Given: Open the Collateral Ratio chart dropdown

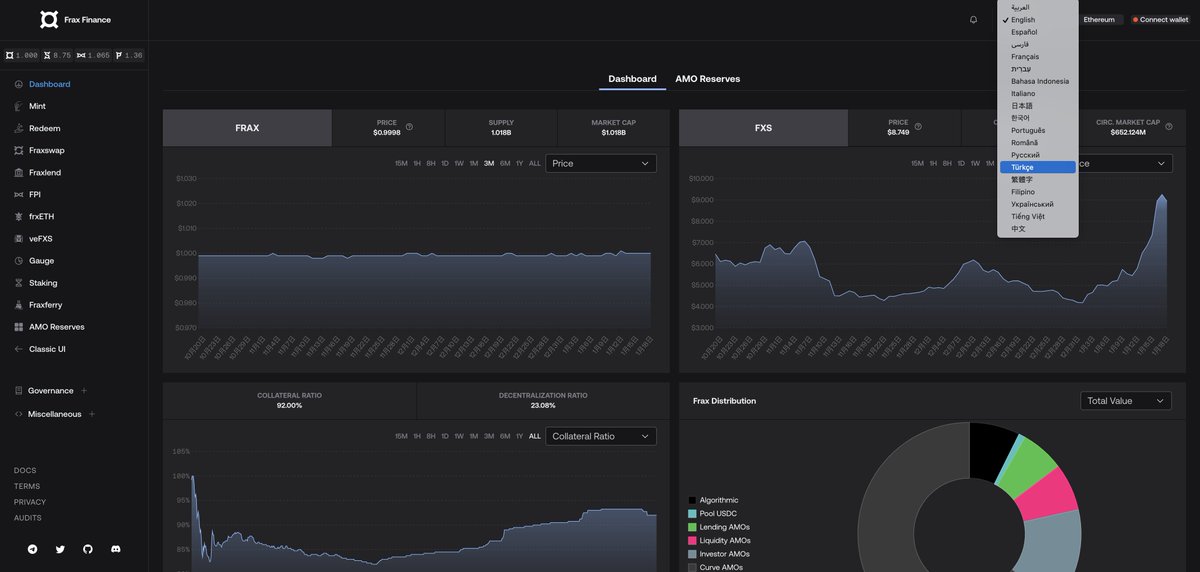Looking at the screenshot, I should pos(601,436).
